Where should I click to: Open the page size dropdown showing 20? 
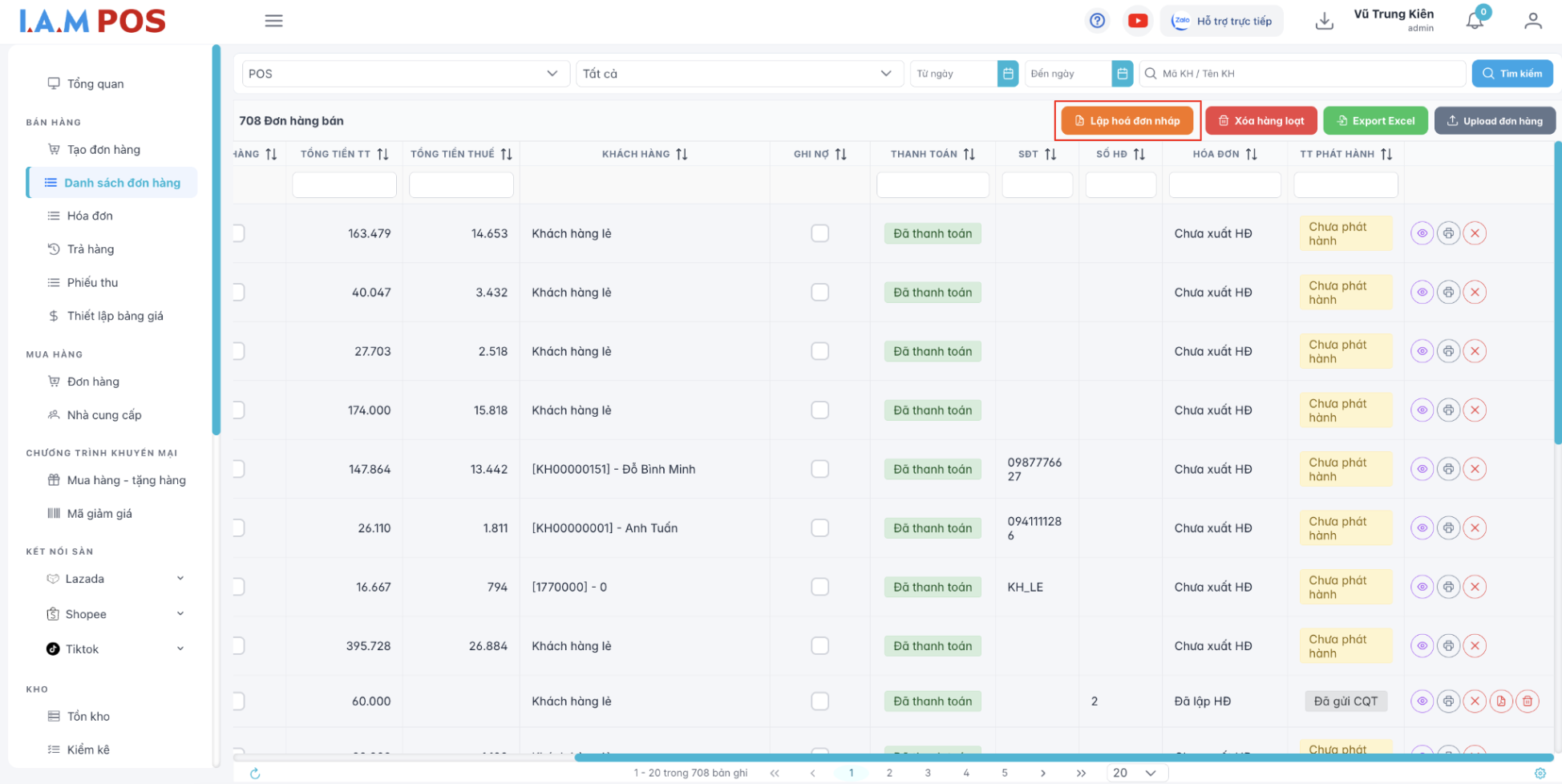(1136, 773)
